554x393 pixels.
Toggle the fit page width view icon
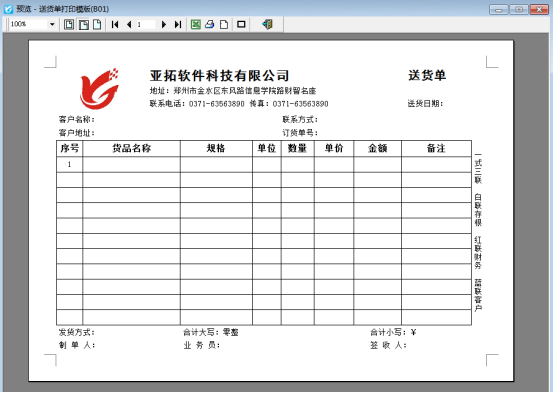84,24
